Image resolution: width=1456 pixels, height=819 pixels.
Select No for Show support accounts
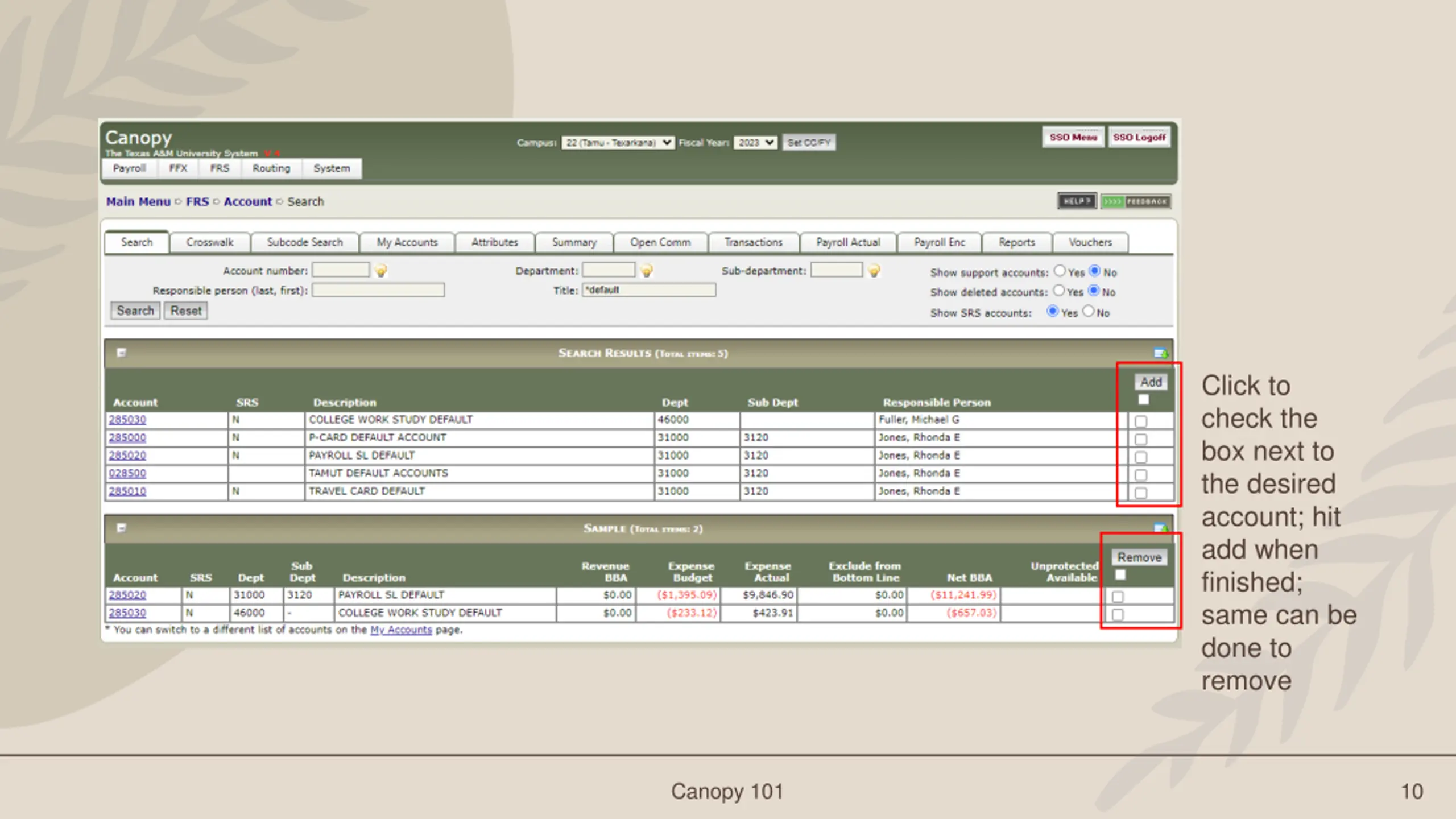tap(1095, 271)
